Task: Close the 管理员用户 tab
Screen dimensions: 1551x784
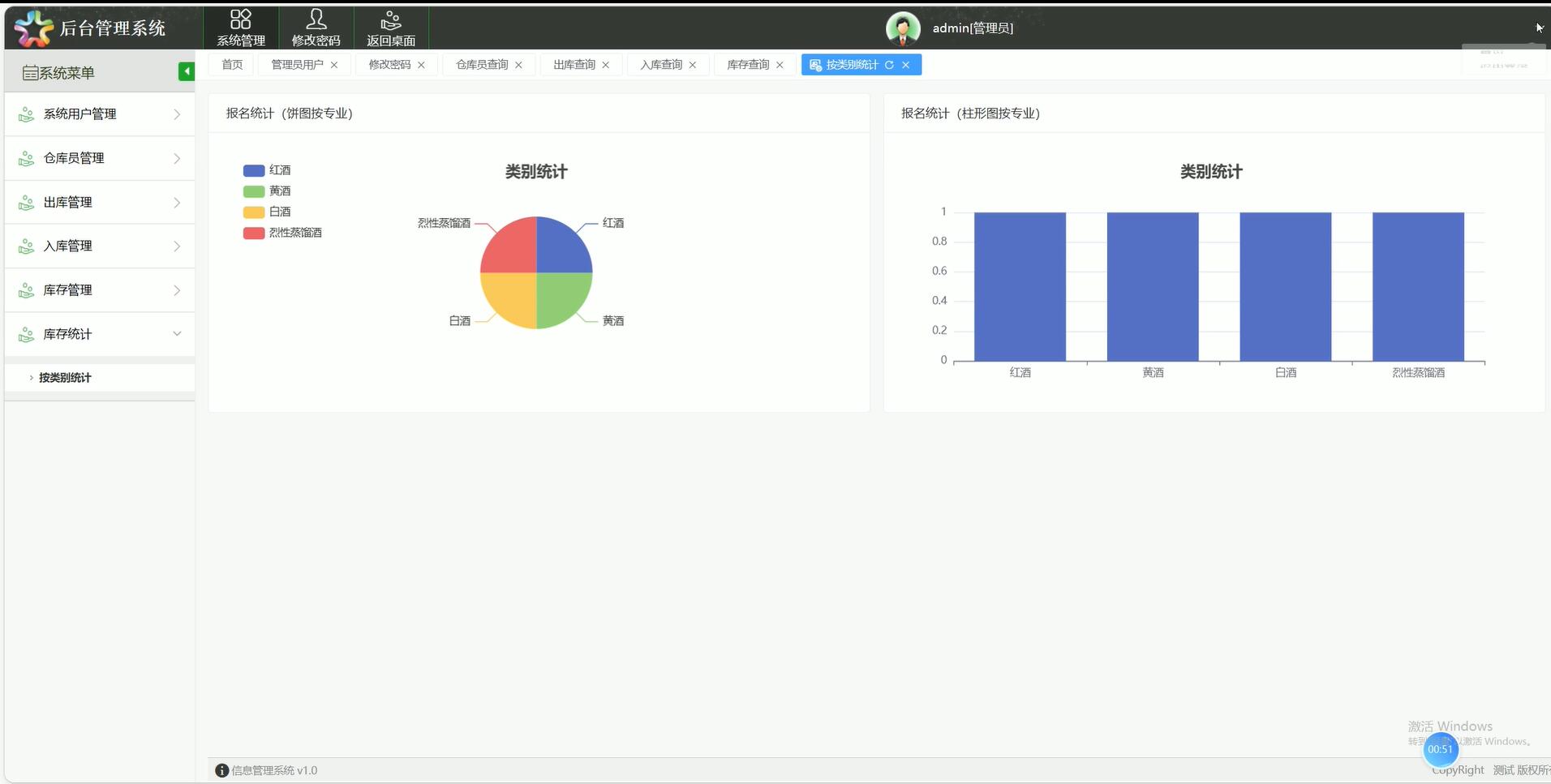Action: click(x=333, y=65)
